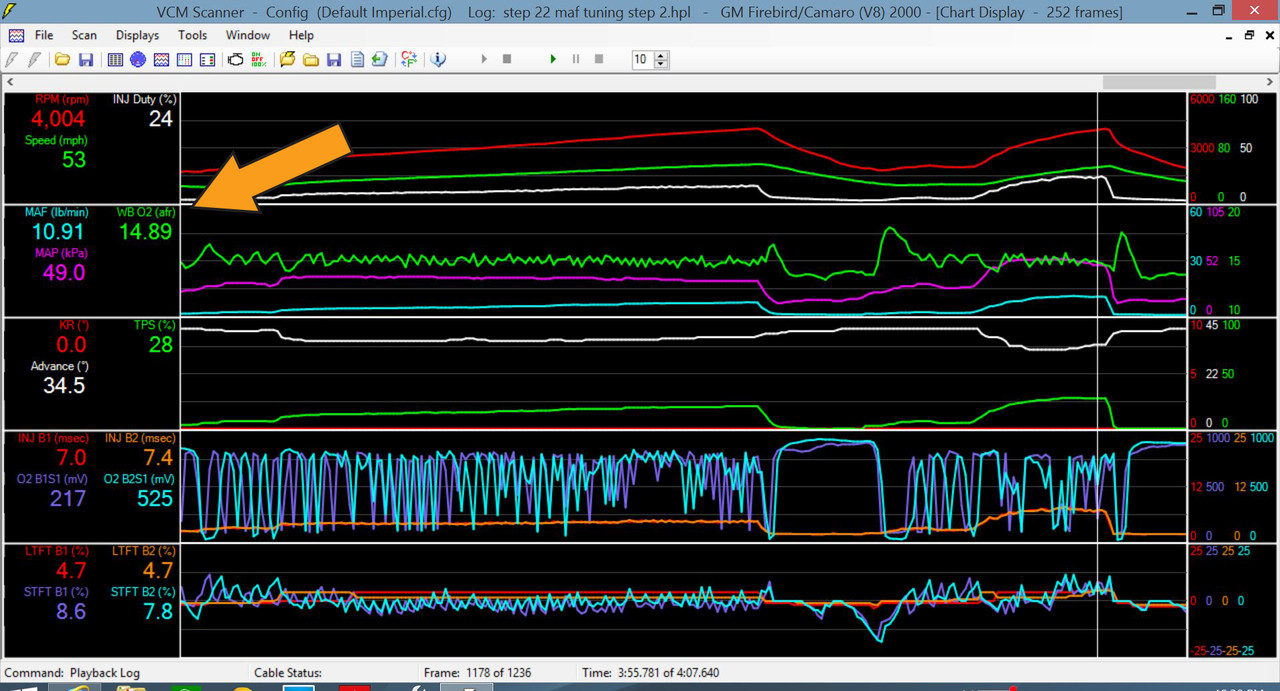Viewport: 1280px width, 691px height.
Task: Open the Tools menu
Action: click(192, 35)
